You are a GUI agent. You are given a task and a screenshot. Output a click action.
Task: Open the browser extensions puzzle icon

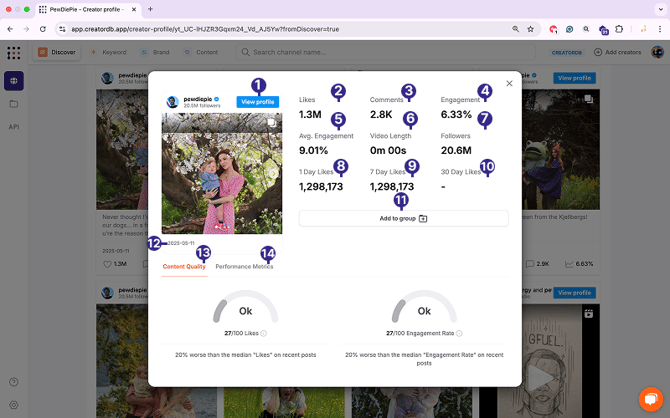[619, 29]
